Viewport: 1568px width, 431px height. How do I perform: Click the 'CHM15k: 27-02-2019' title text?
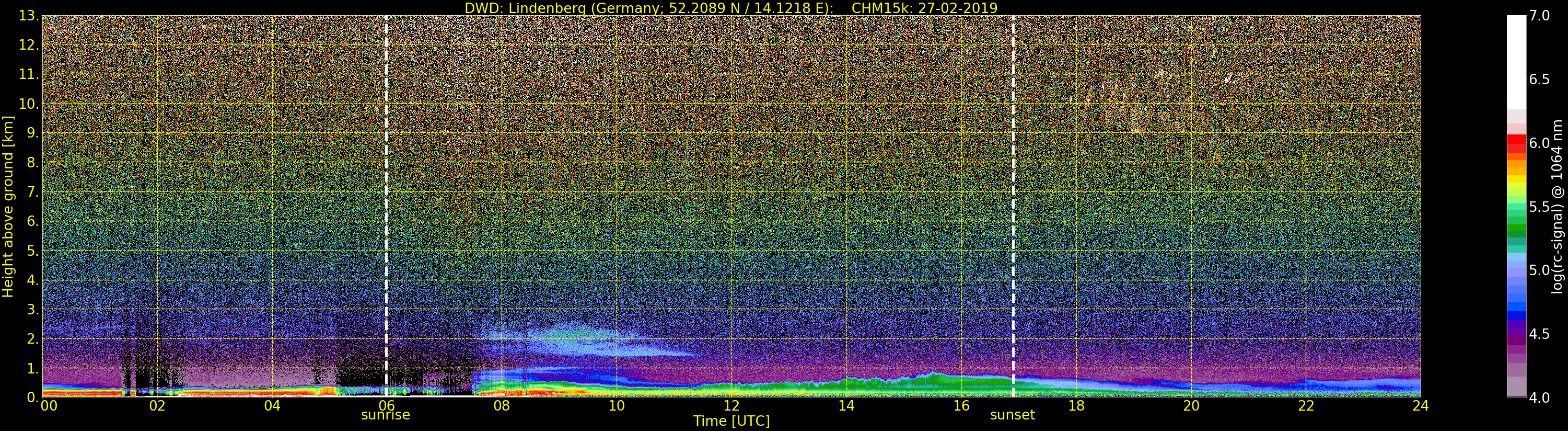[x=925, y=8]
